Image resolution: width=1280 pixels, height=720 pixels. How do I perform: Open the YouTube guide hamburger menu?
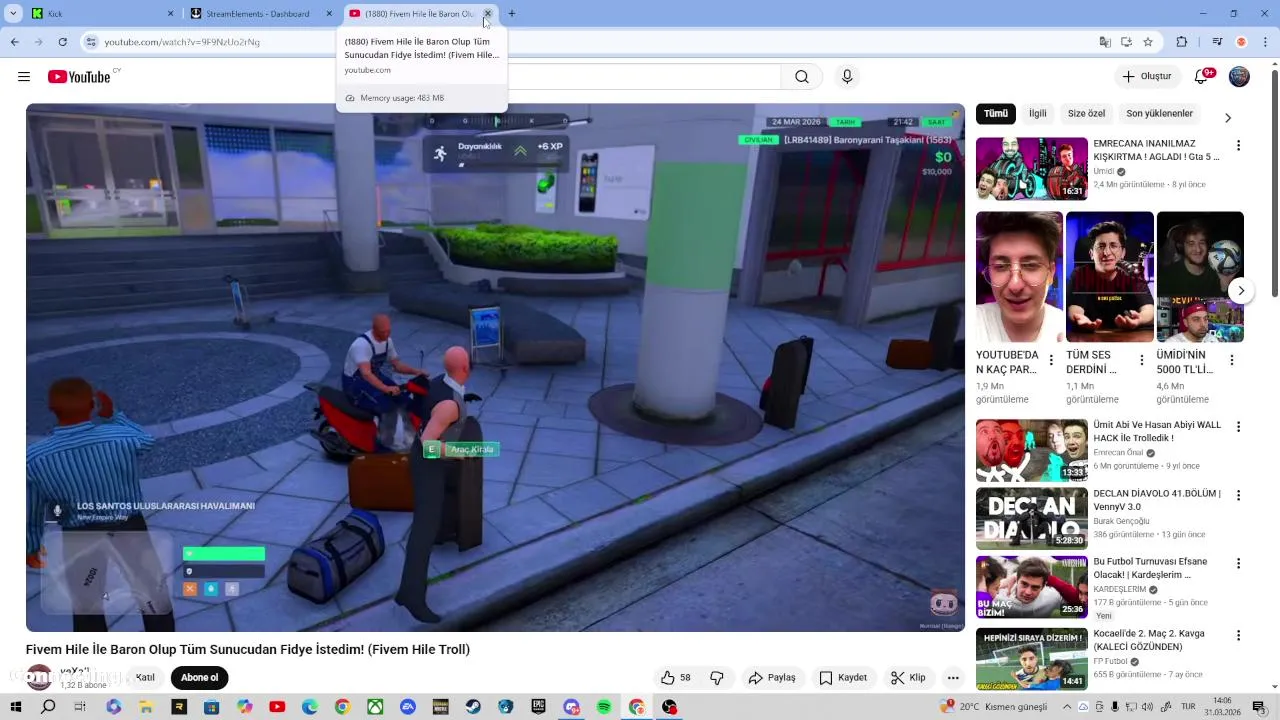pos(24,77)
